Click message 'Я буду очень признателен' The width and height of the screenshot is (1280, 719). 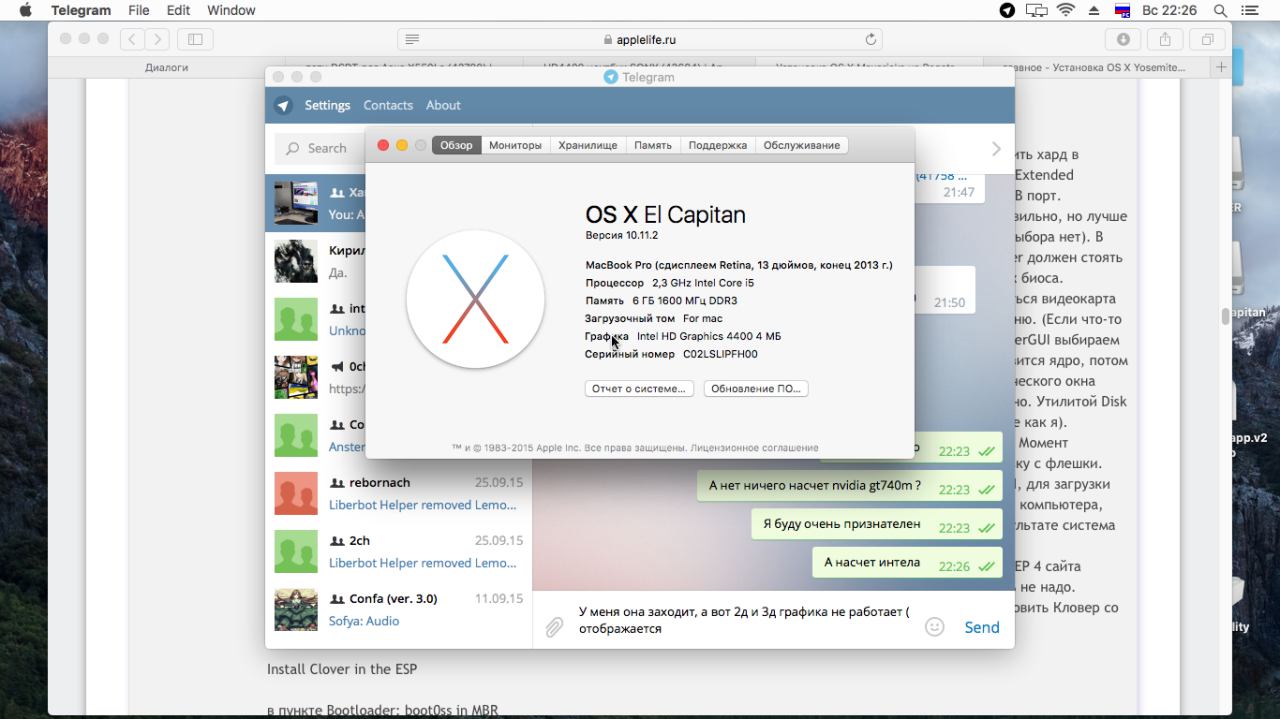(x=877, y=525)
